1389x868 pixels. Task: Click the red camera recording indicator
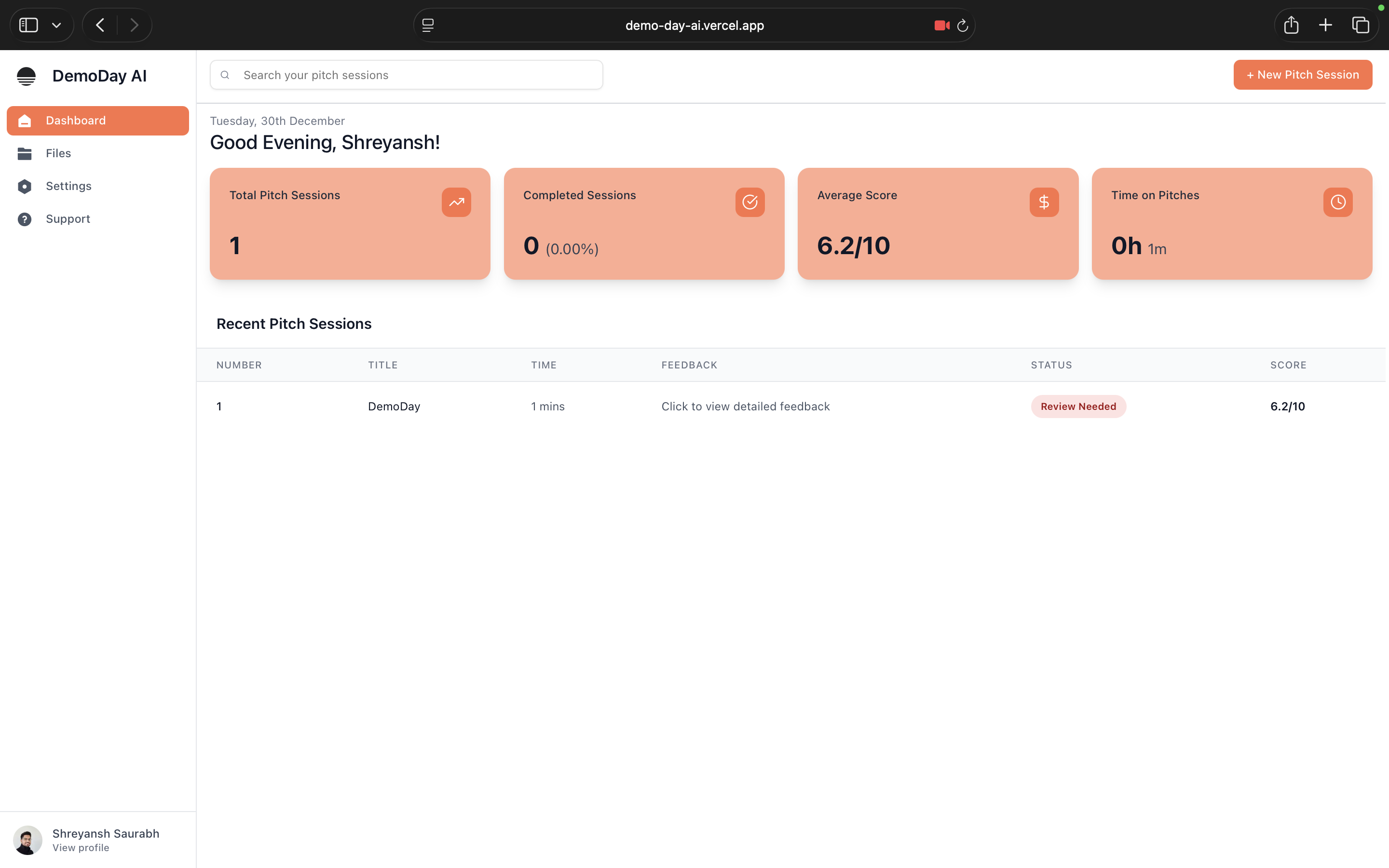941,25
